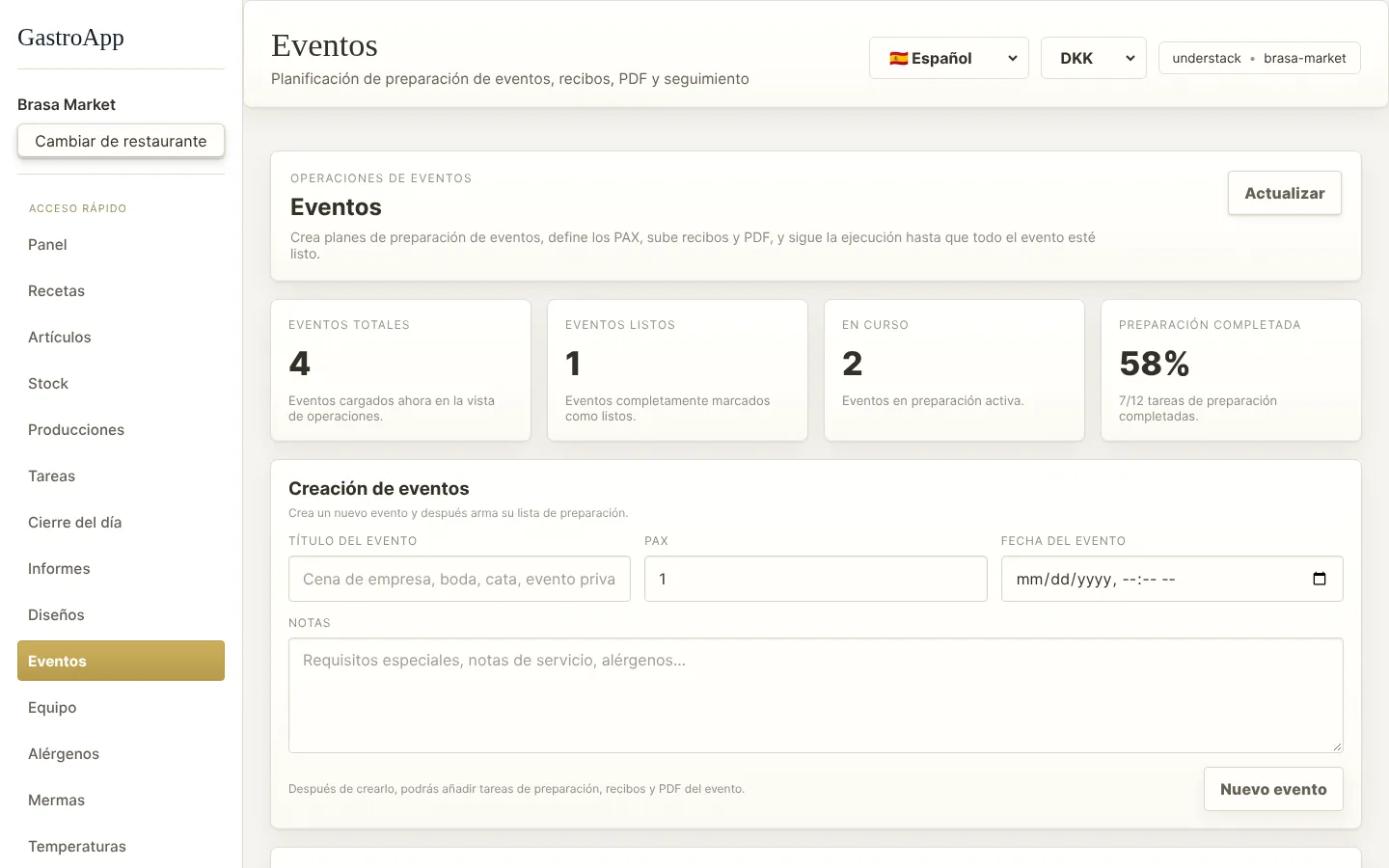Focus the Título del evento input field
This screenshot has height=868, width=1389.
click(x=459, y=579)
